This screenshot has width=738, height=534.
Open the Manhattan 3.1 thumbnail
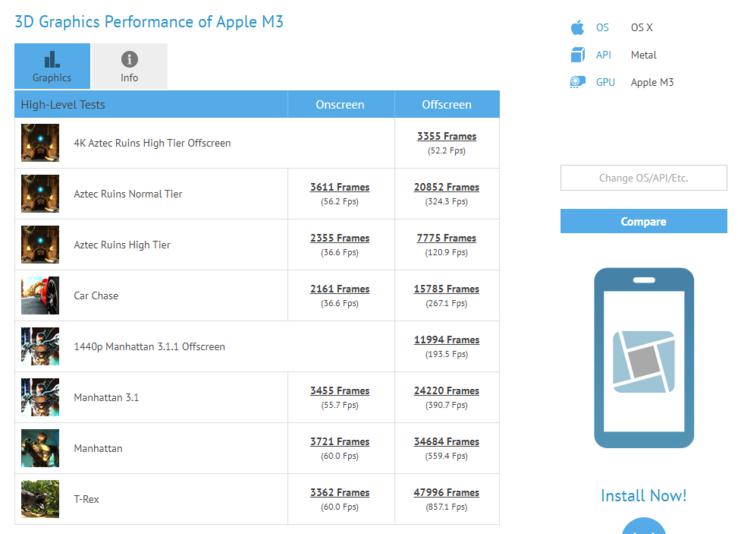[x=40, y=397]
